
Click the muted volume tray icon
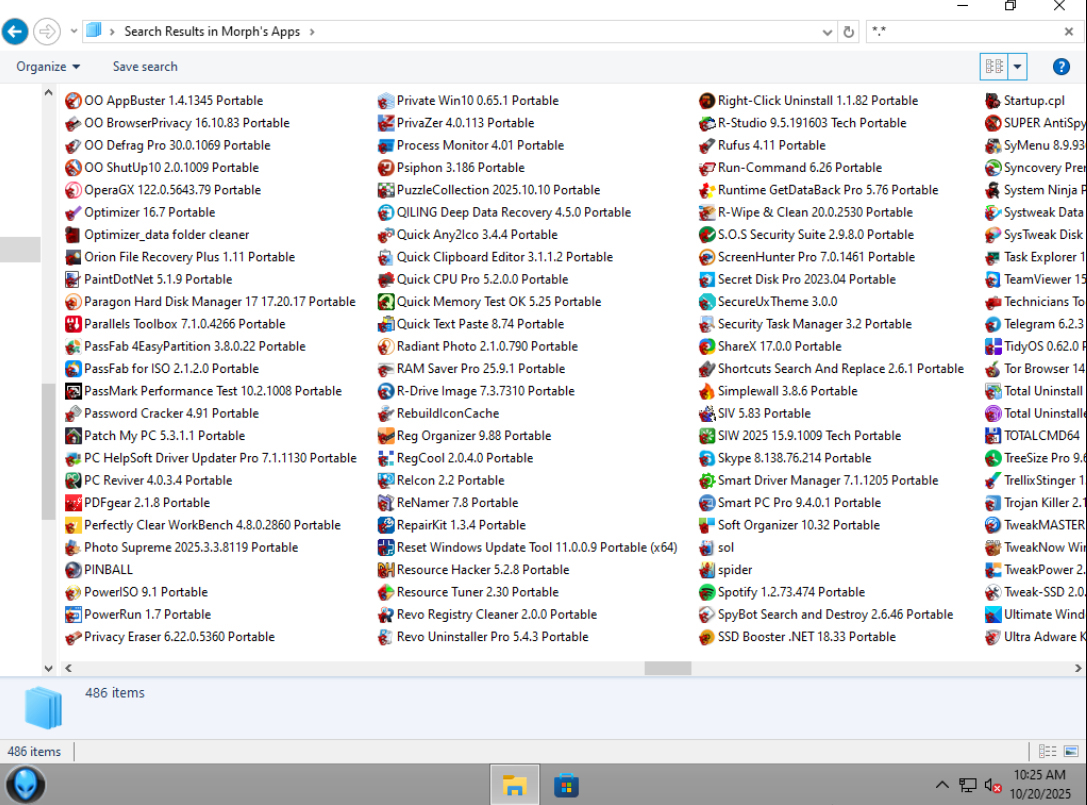click(992, 785)
